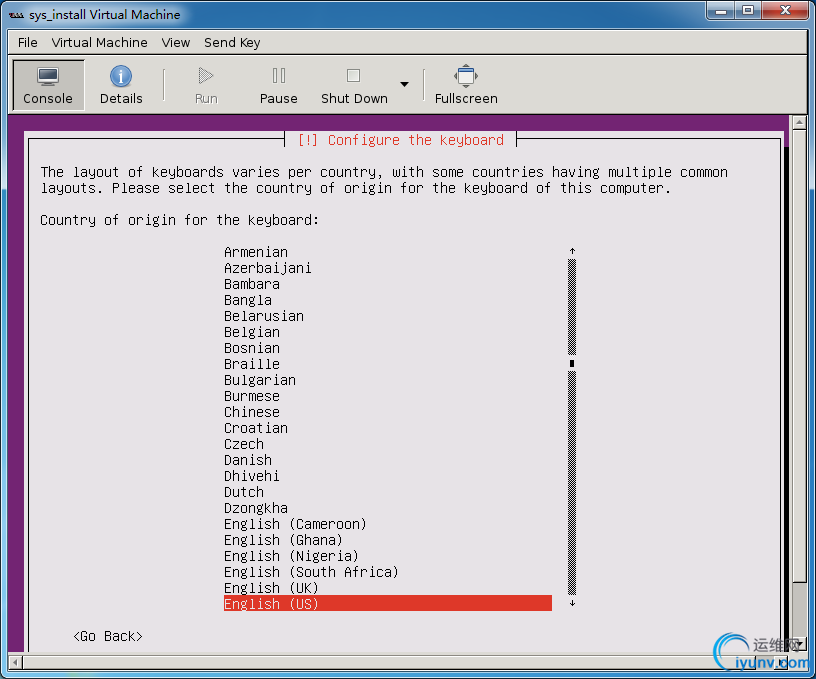Select Dhivehi keyboard layout
816x679 pixels.
[x=252, y=476]
